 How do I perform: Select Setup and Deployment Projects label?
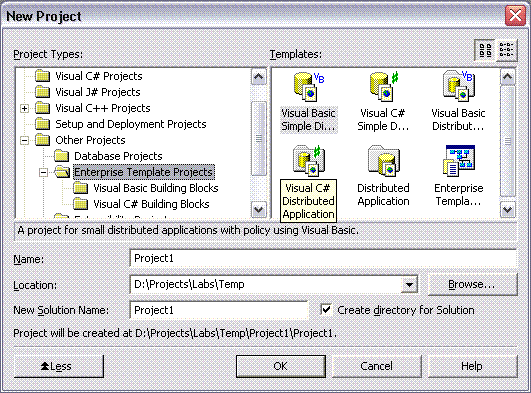point(131,124)
